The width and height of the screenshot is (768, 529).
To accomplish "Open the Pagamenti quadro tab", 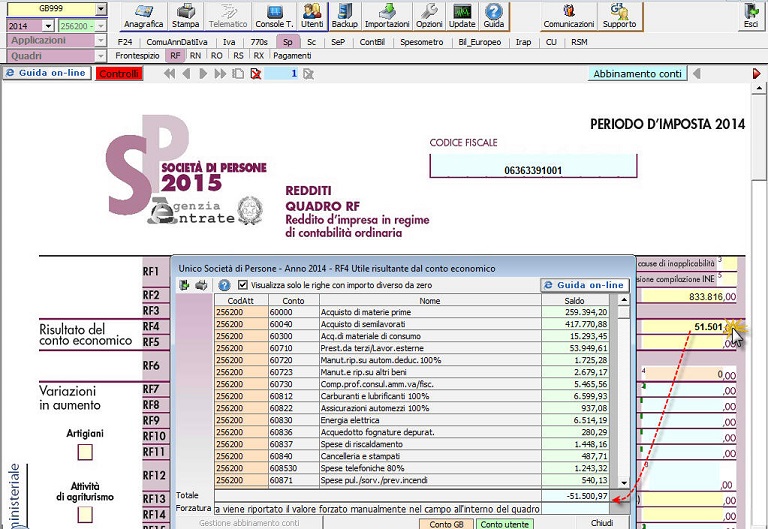I will tap(292, 56).
